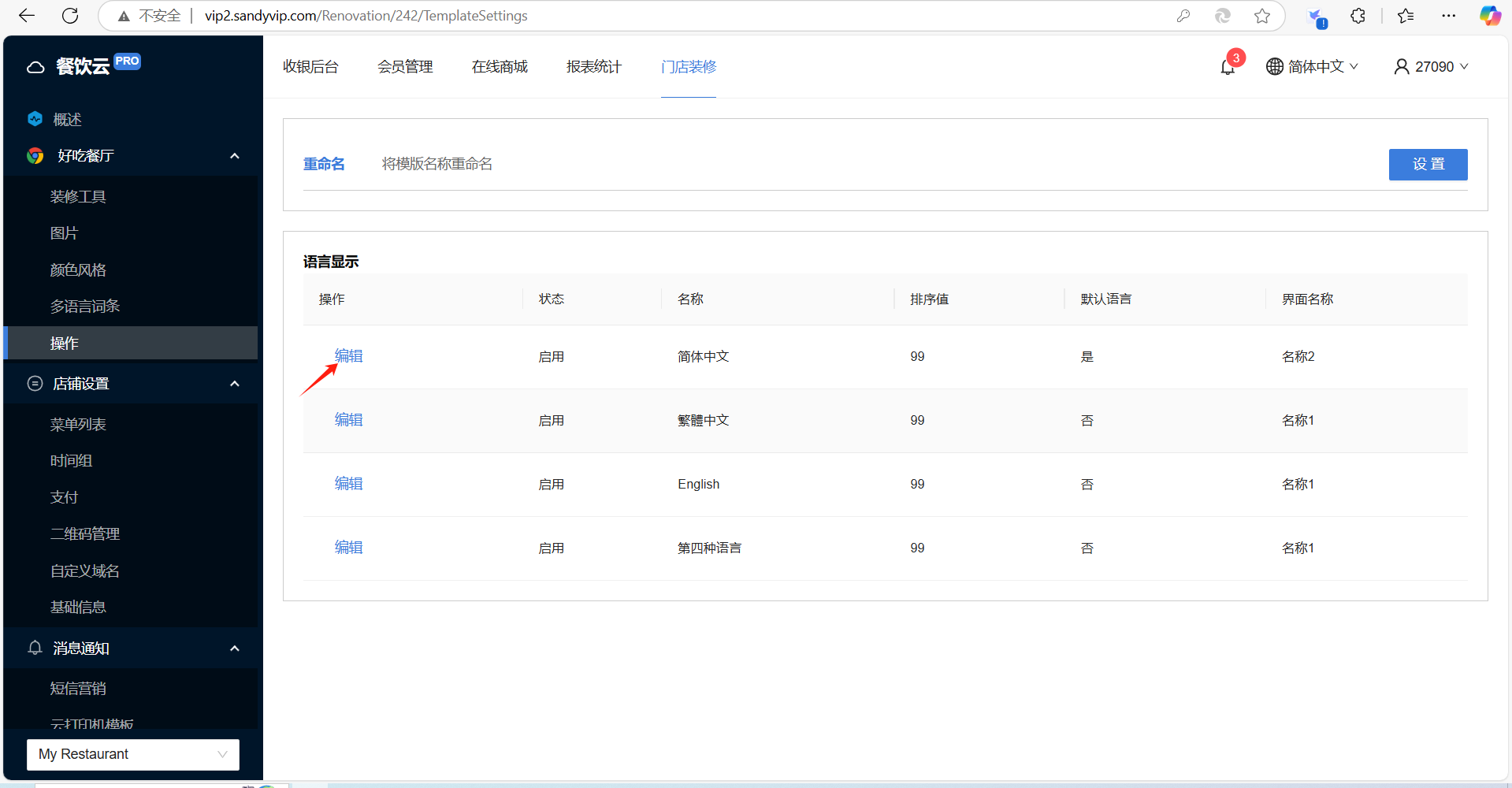Click the 排序值 column header
1512x788 pixels.
point(930,299)
